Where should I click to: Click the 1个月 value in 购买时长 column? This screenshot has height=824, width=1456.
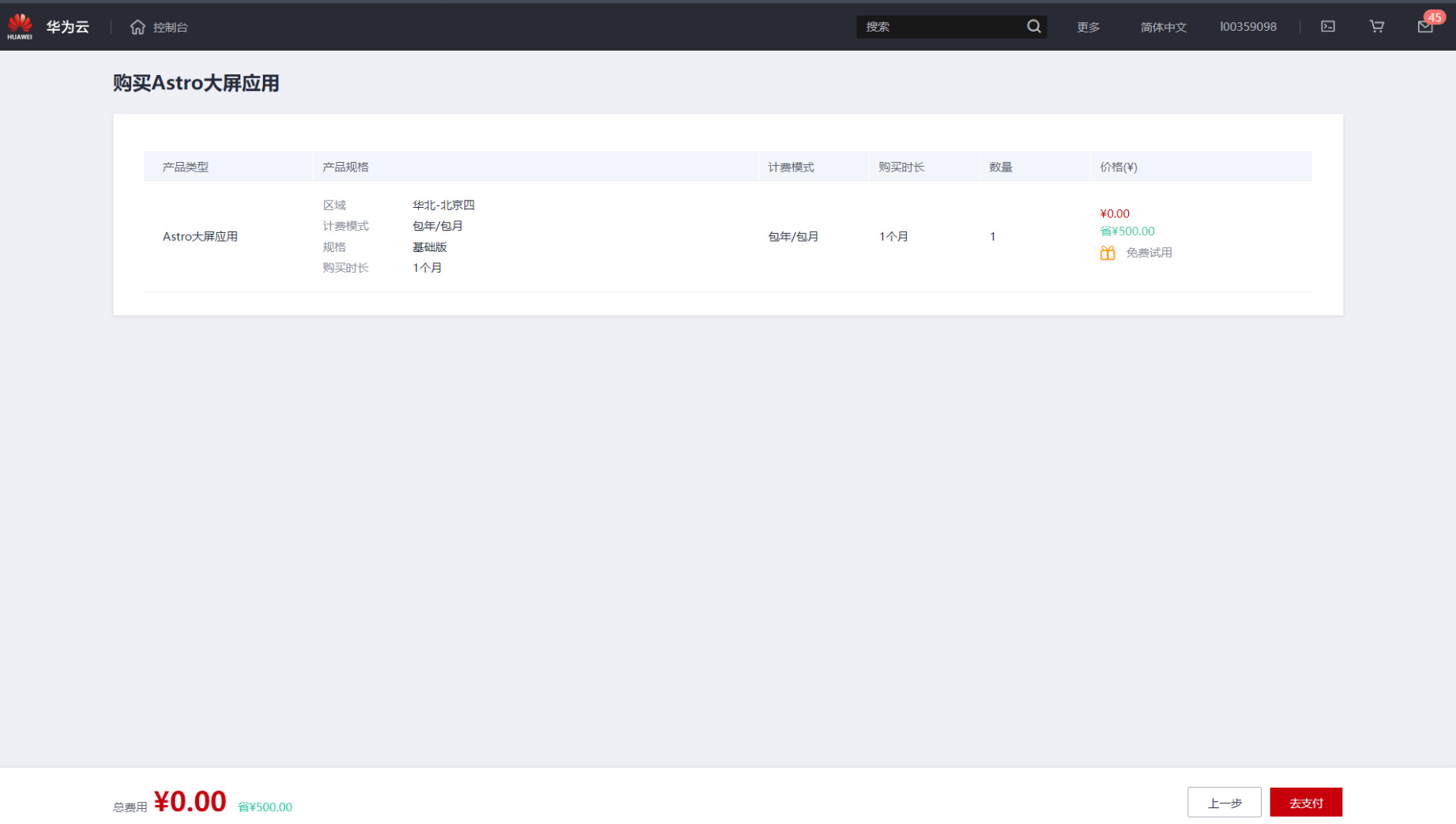(894, 236)
